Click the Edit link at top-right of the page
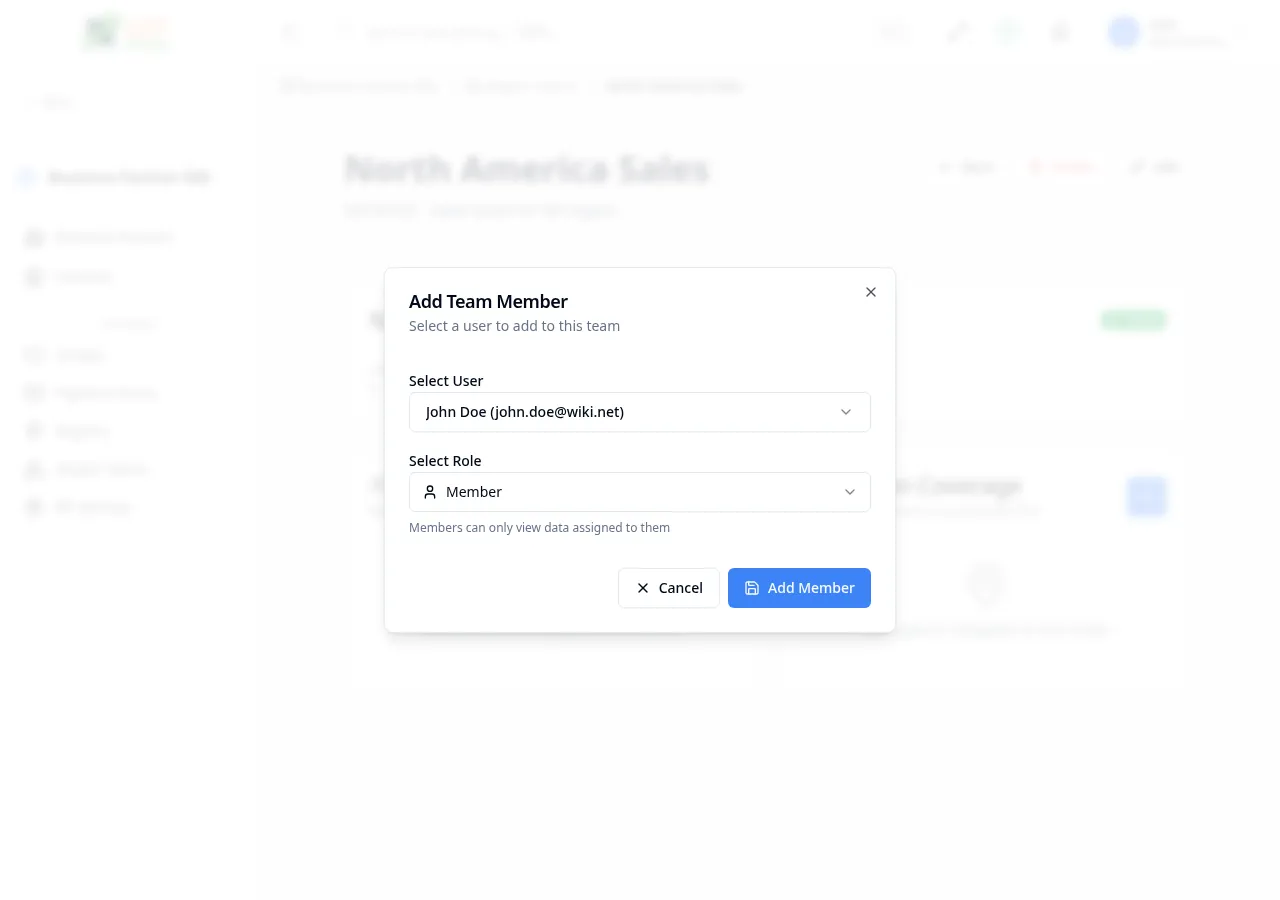This screenshot has height=900, width=1280. 1153,167
